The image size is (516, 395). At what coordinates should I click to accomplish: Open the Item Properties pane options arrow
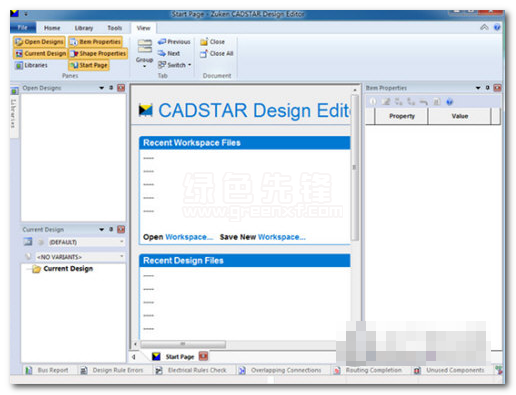point(478,88)
